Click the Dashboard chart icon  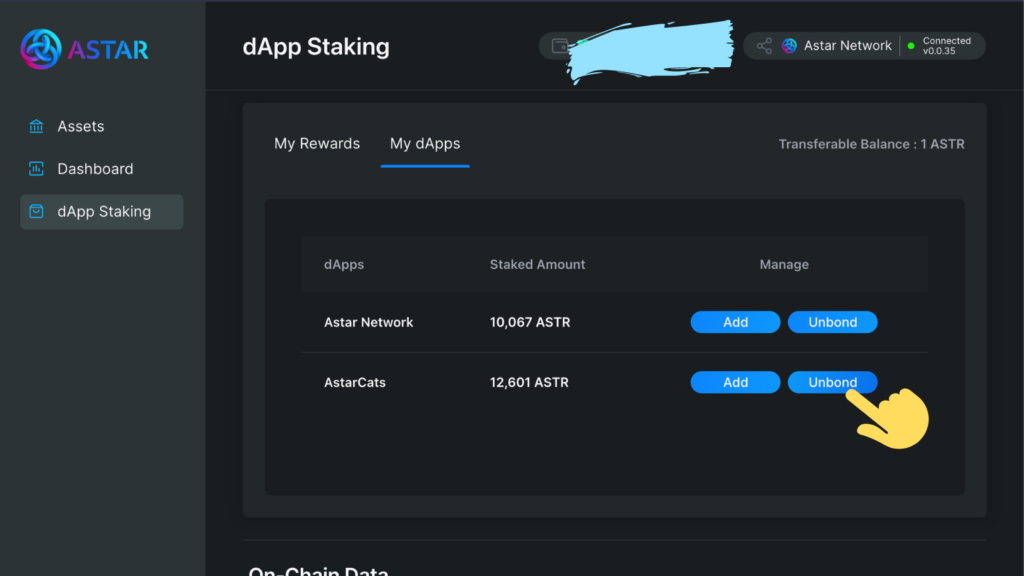coord(36,168)
